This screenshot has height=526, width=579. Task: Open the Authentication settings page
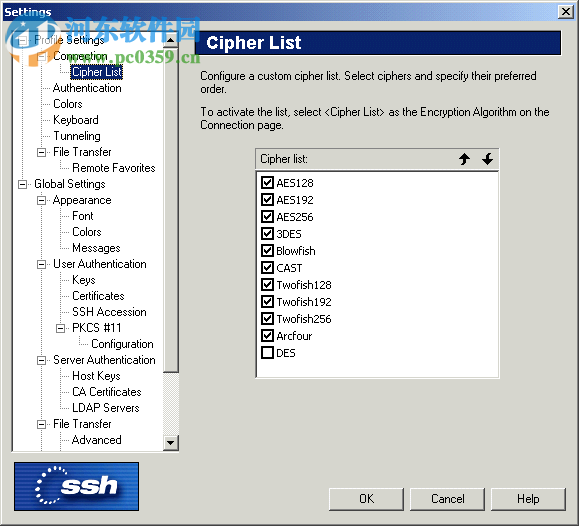pos(87,88)
